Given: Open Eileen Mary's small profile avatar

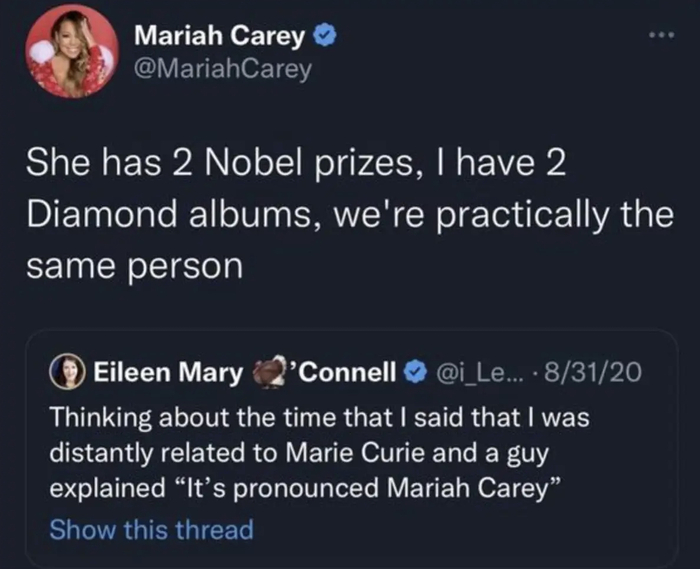Looking at the screenshot, I should pyautogui.click(x=66, y=375).
